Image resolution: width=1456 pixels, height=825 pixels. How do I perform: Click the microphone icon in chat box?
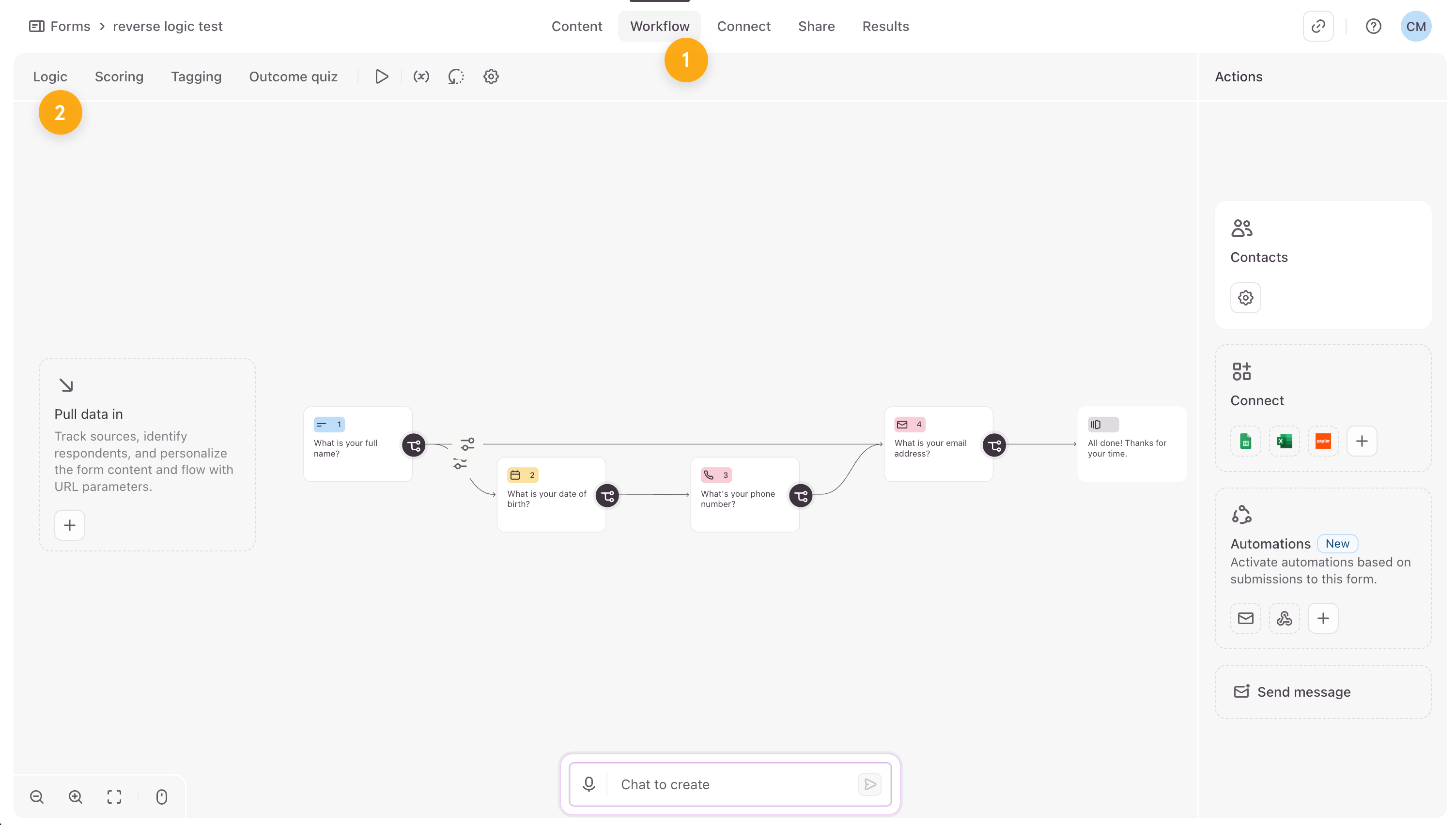589,784
